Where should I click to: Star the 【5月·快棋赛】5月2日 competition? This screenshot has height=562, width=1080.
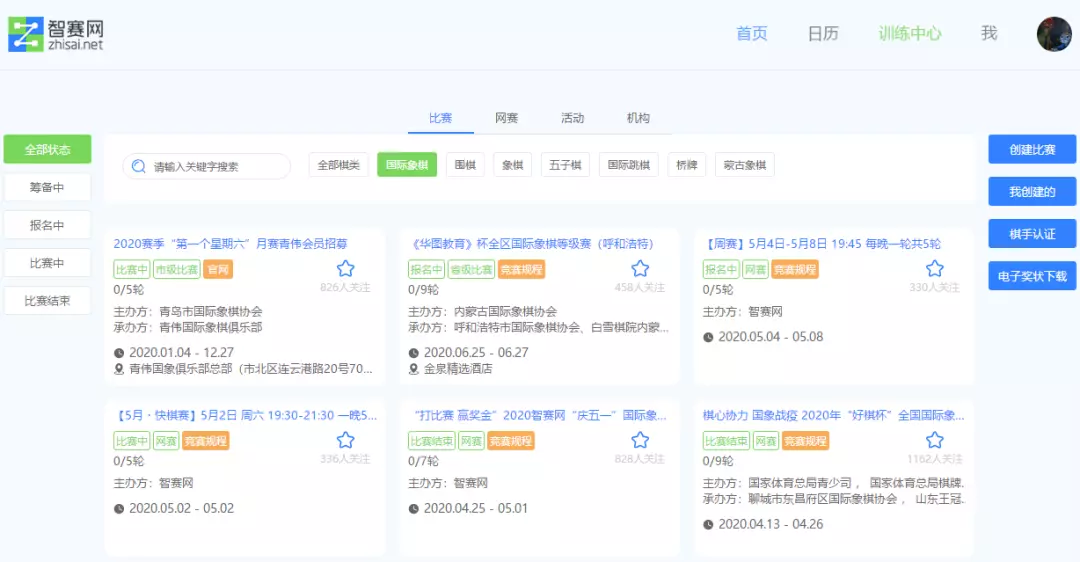345,440
